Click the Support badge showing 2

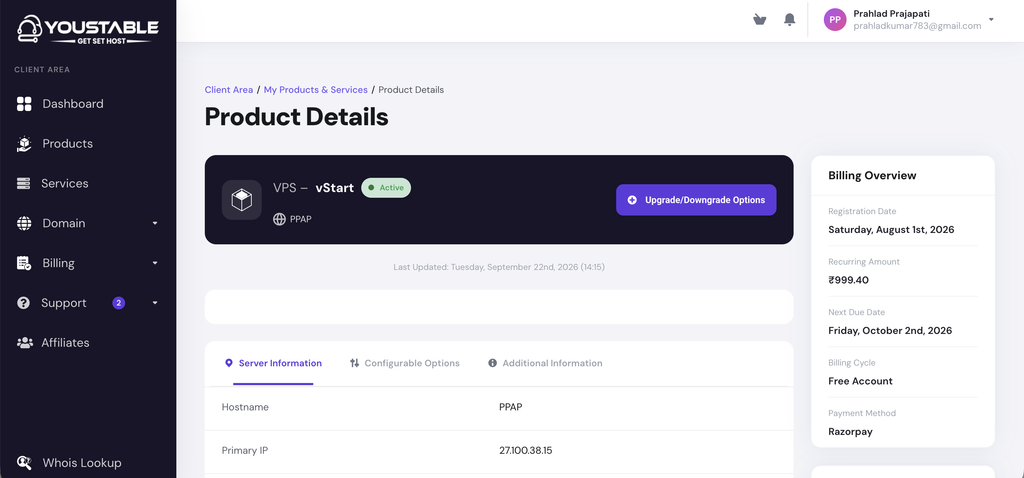(118, 303)
